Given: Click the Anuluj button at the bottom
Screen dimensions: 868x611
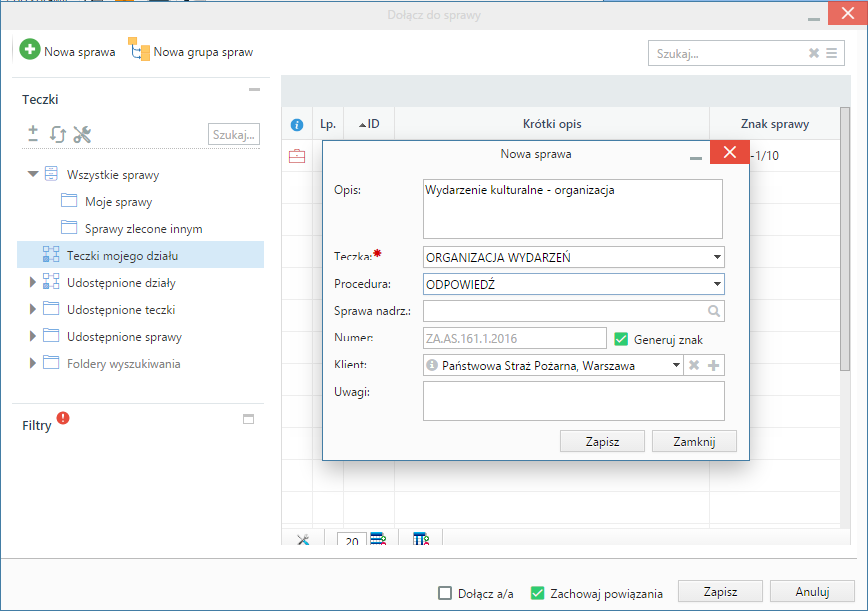Looking at the screenshot, I should coord(812,592).
